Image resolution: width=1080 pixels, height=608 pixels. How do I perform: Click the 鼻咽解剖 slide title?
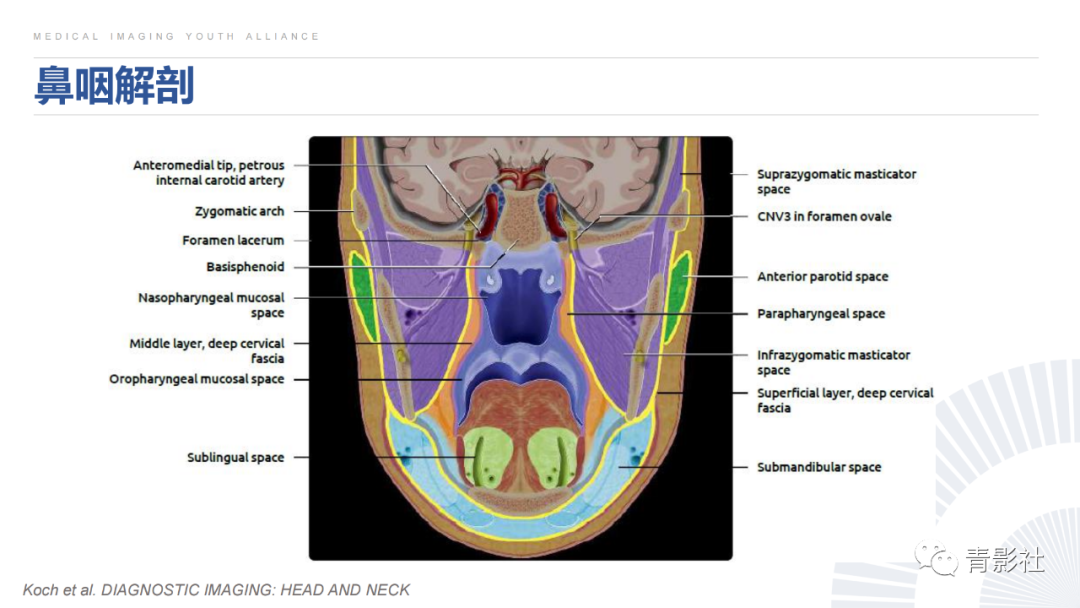pos(114,86)
